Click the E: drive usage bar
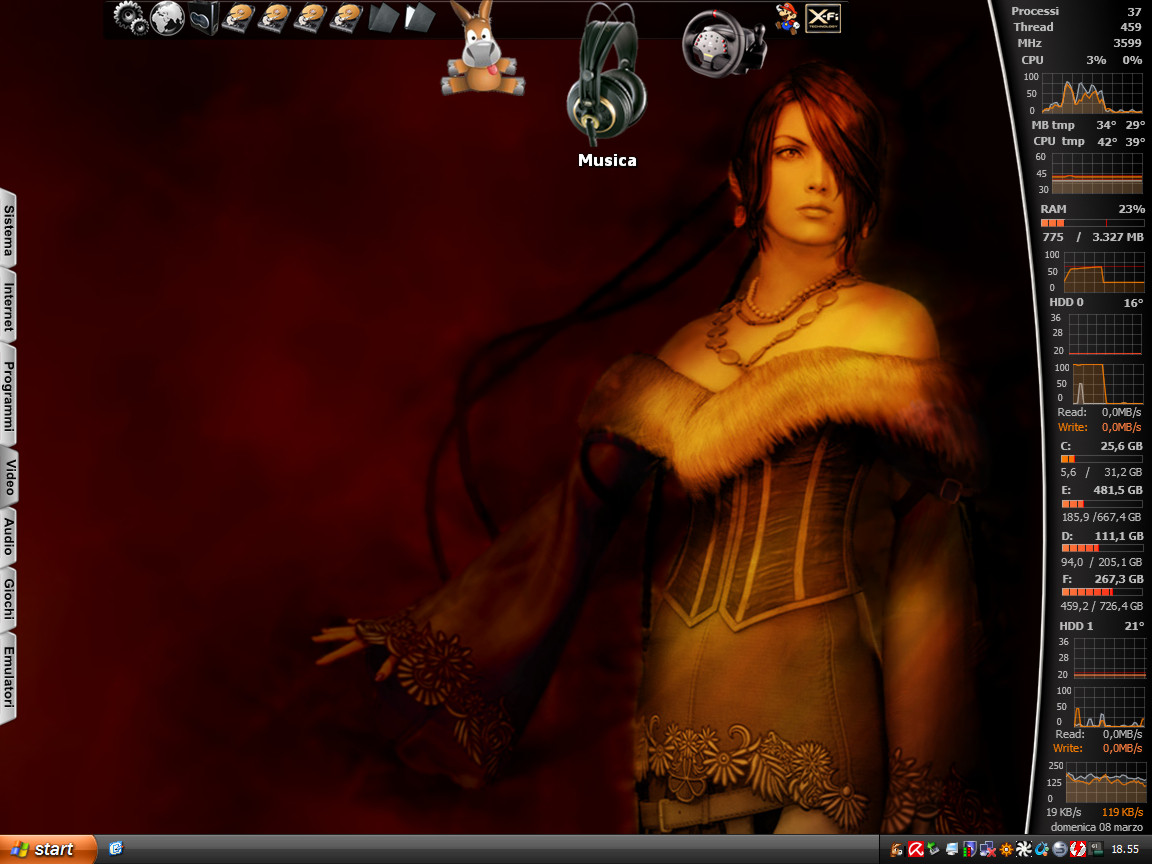The height and width of the screenshot is (864, 1152). click(1101, 504)
